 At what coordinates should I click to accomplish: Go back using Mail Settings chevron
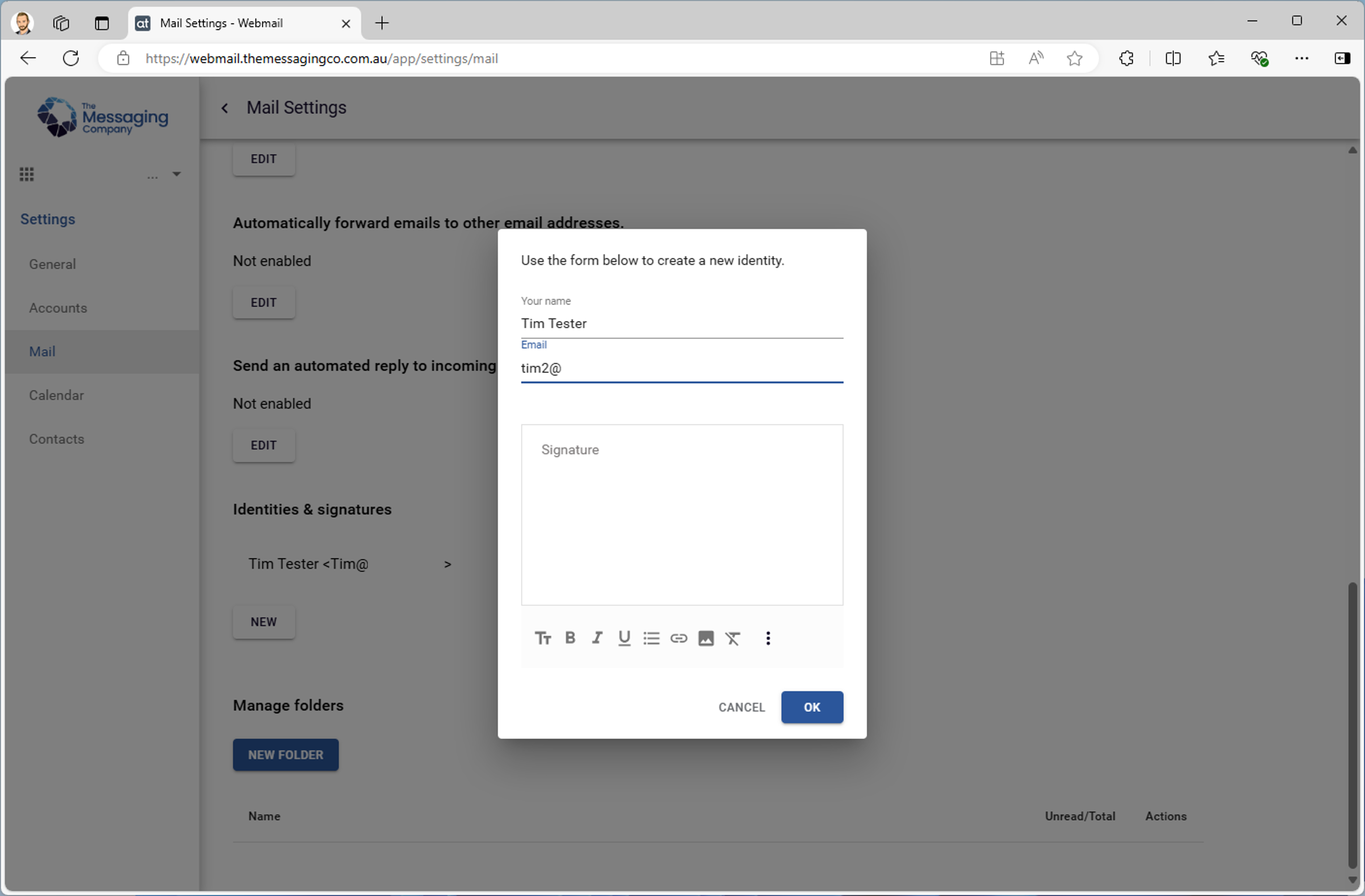point(225,108)
